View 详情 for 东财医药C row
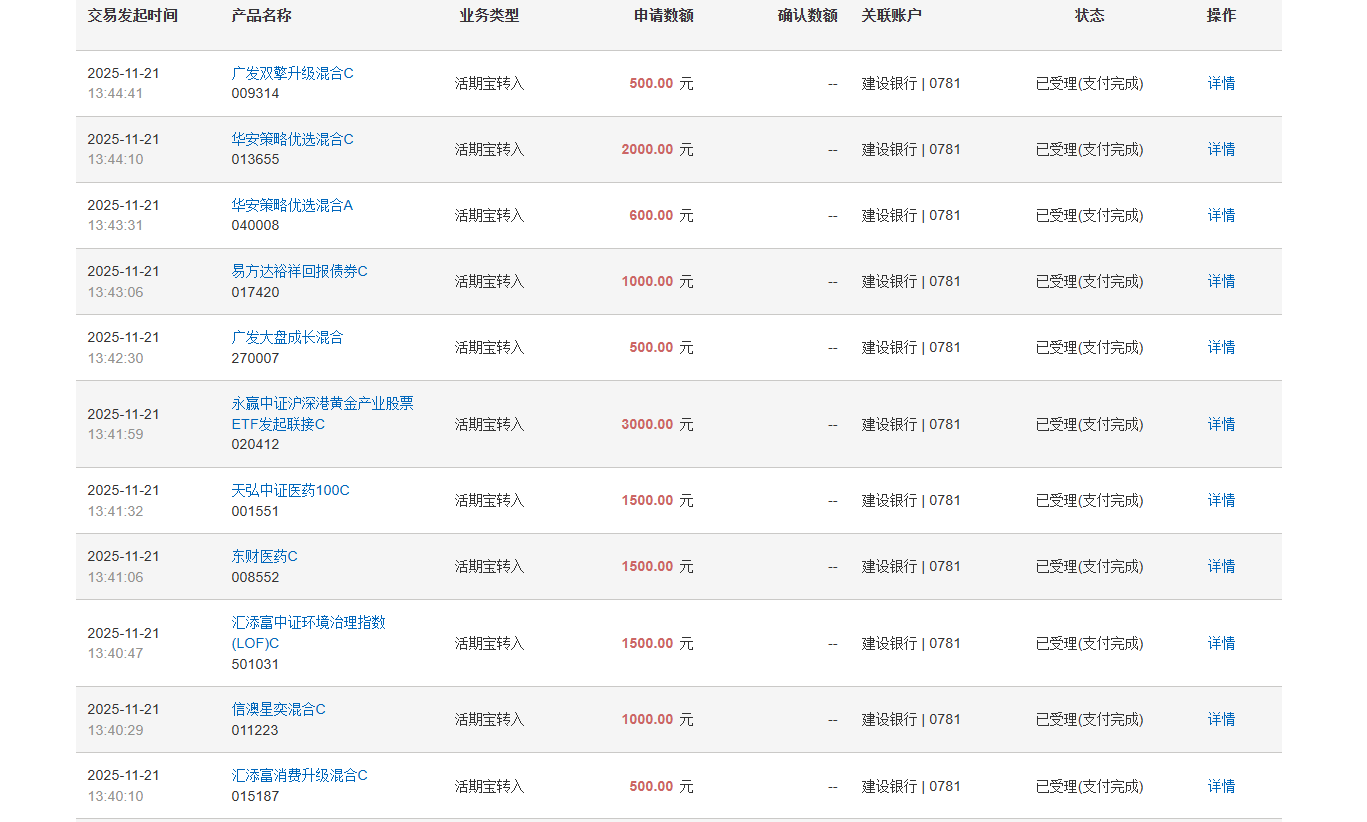Viewport: 1367px width, 822px height. (x=1221, y=566)
